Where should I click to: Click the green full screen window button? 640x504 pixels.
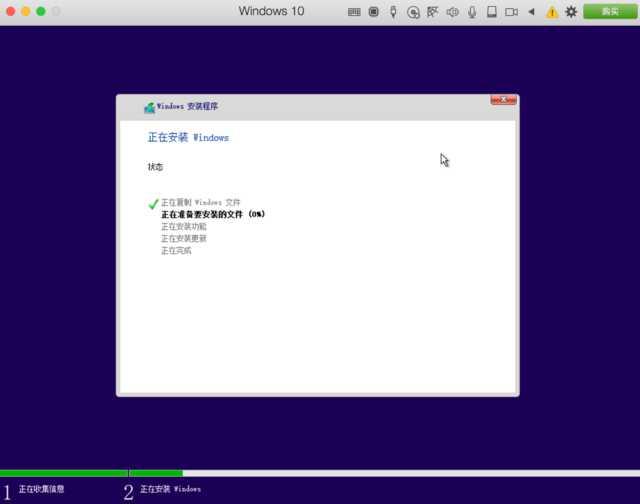pyautogui.click(x=41, y=11)
